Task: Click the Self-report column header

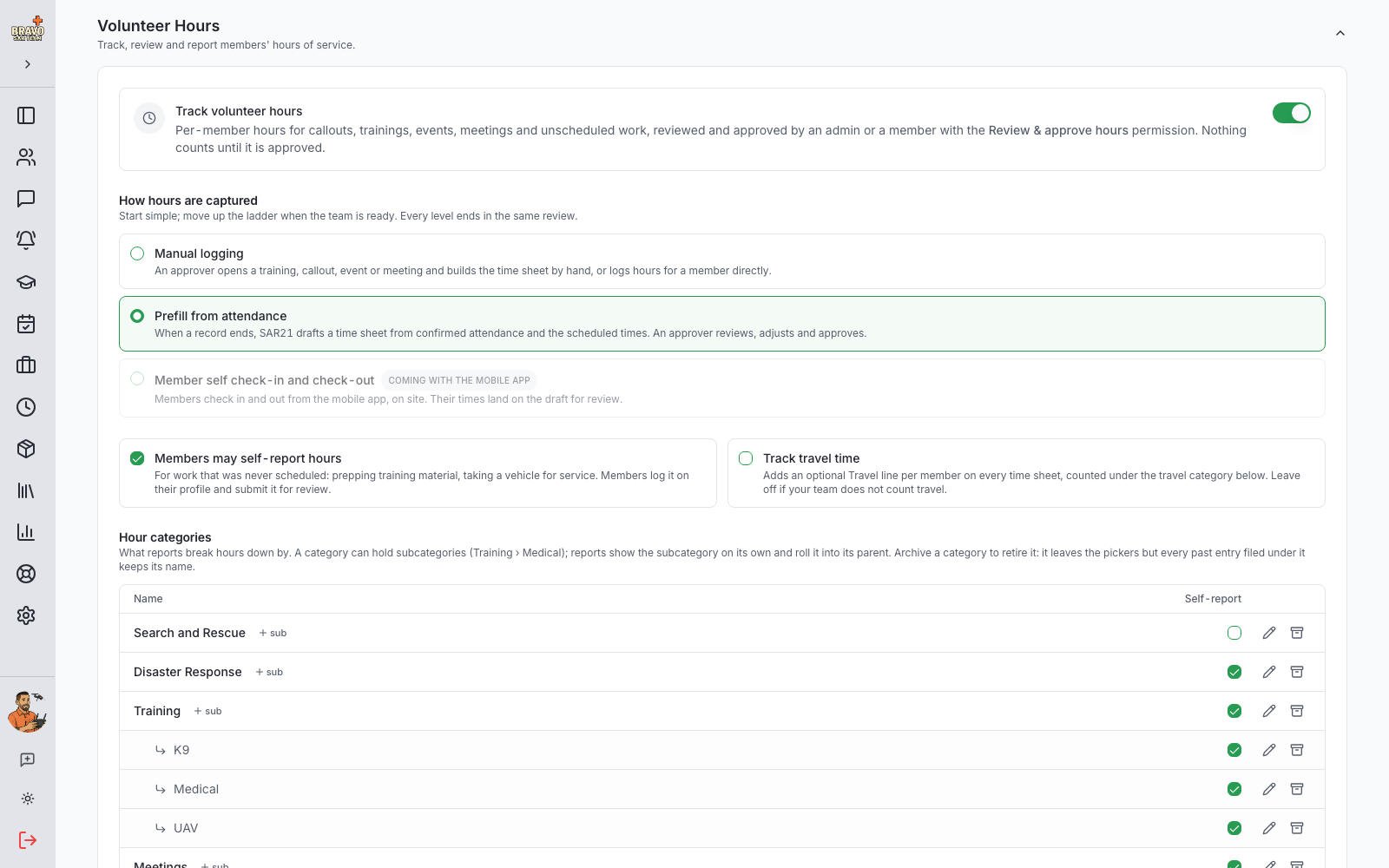Action: (x=1213, y=599)
